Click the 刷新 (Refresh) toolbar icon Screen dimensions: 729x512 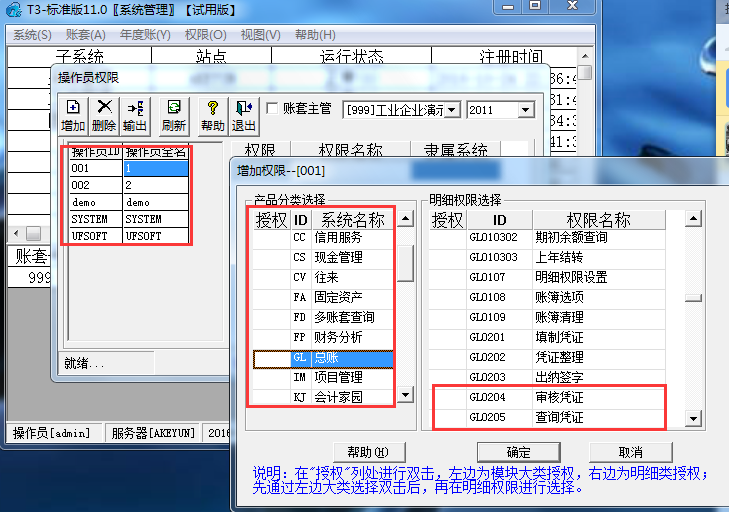click(x=174, y=116)
